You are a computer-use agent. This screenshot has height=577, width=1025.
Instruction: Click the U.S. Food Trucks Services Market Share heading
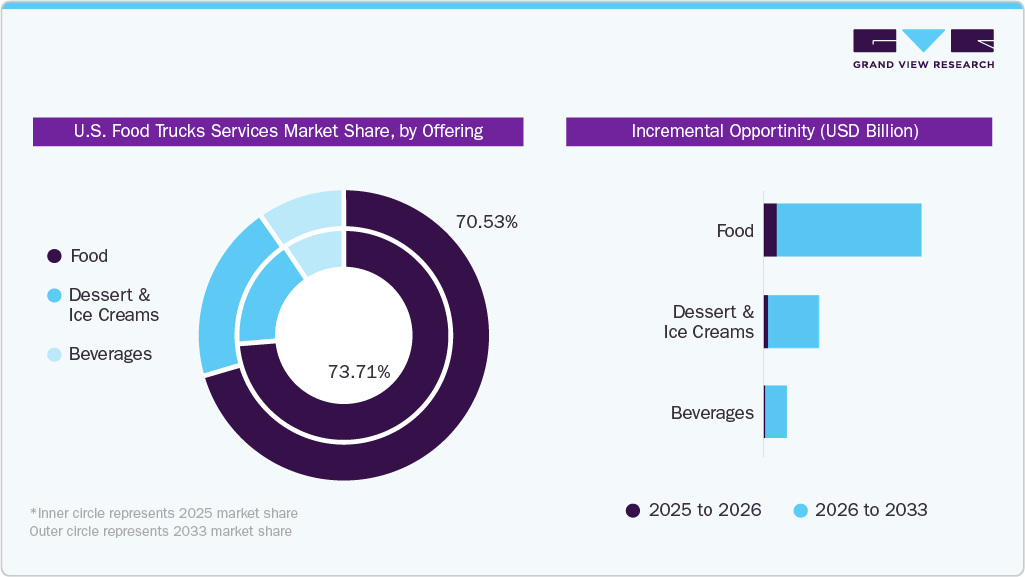[x=278, y=131]
